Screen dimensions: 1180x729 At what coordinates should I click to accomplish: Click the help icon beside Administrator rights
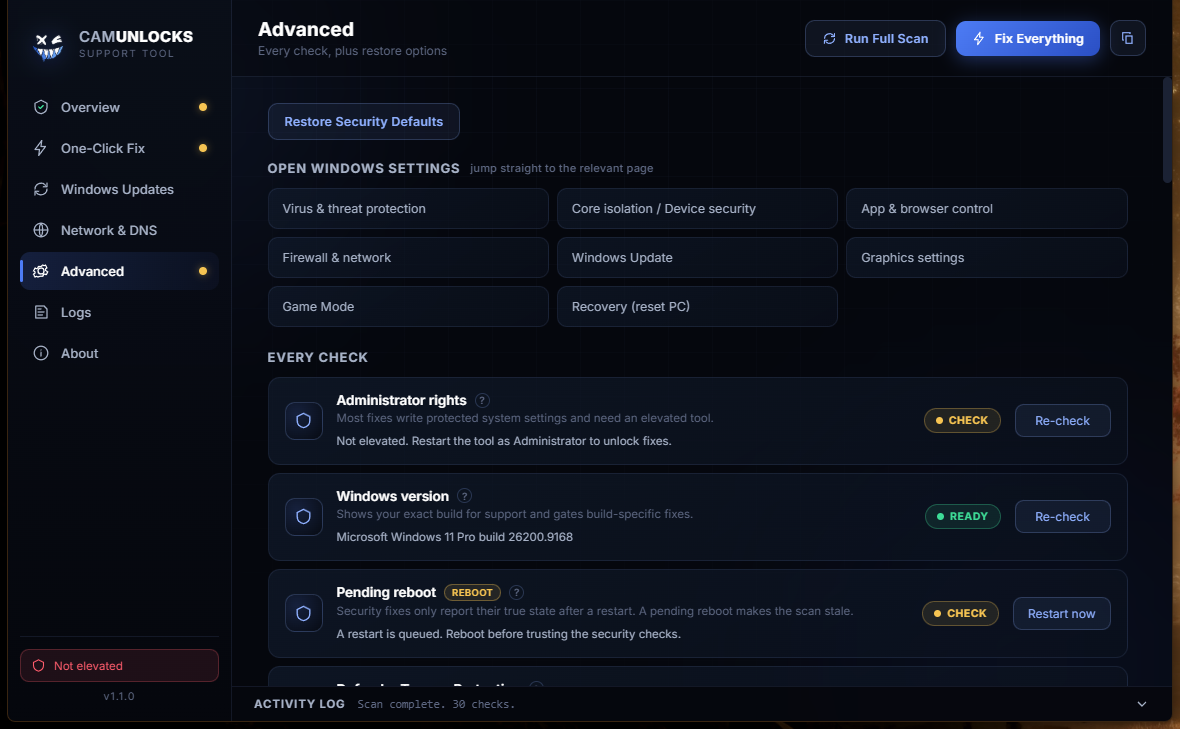482,400
